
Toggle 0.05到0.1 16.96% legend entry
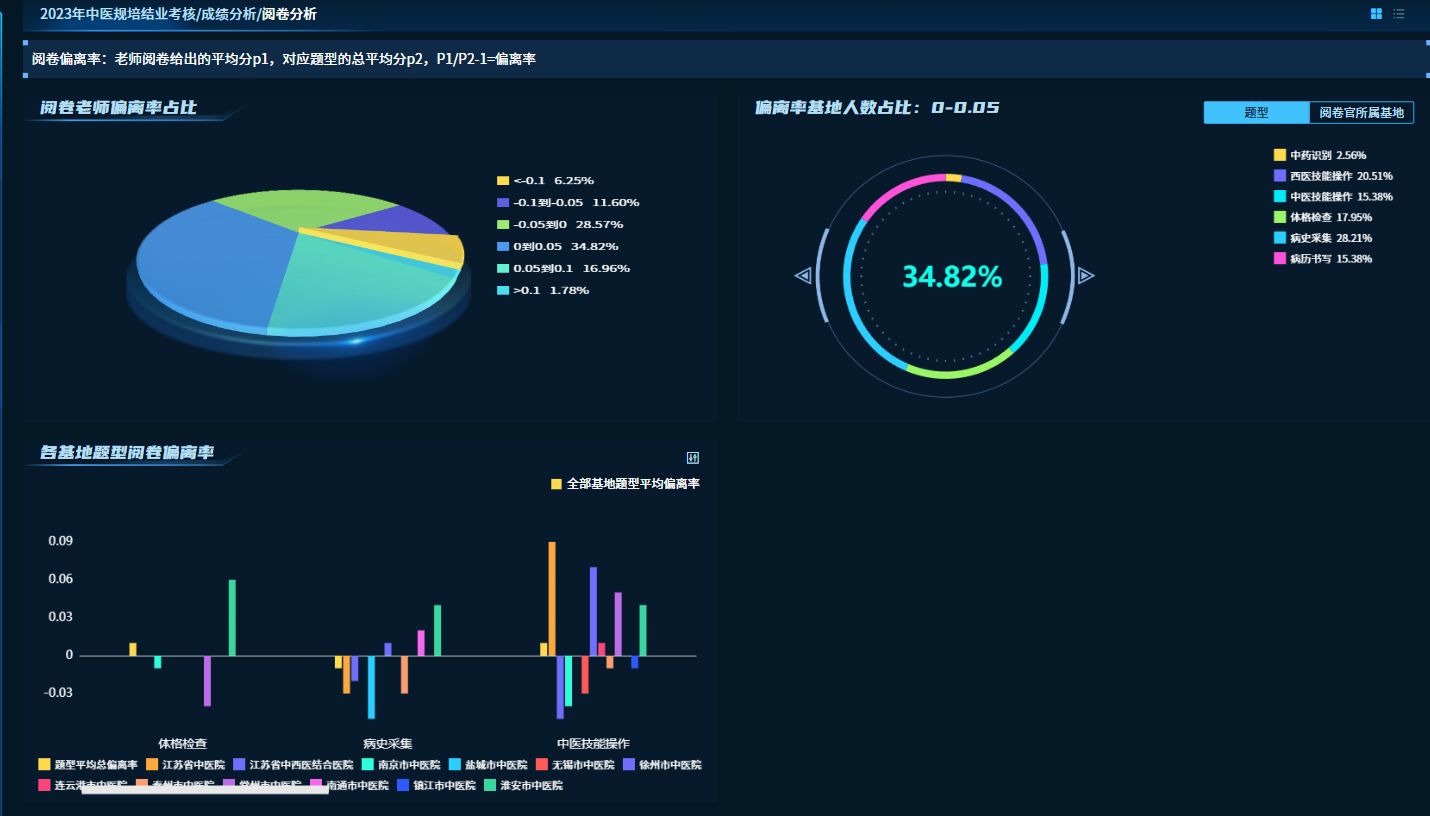[563, 268]
